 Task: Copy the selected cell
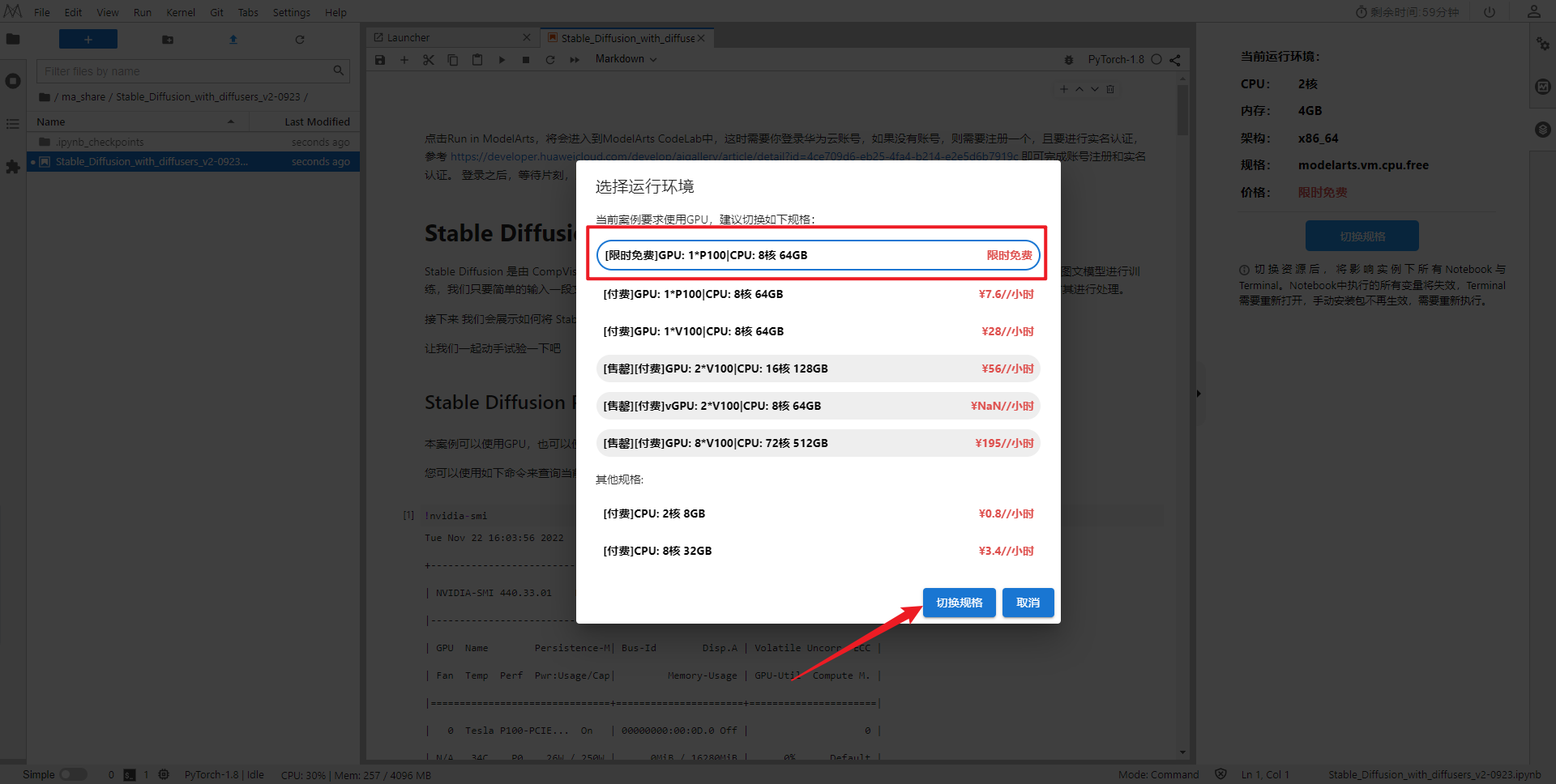click(x=453, y=60)
